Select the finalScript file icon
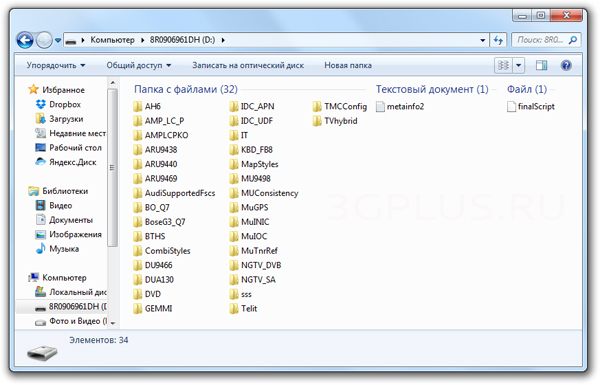Image resolution: width=600 pixels, height=385 pixels. [x=511, y=106]
